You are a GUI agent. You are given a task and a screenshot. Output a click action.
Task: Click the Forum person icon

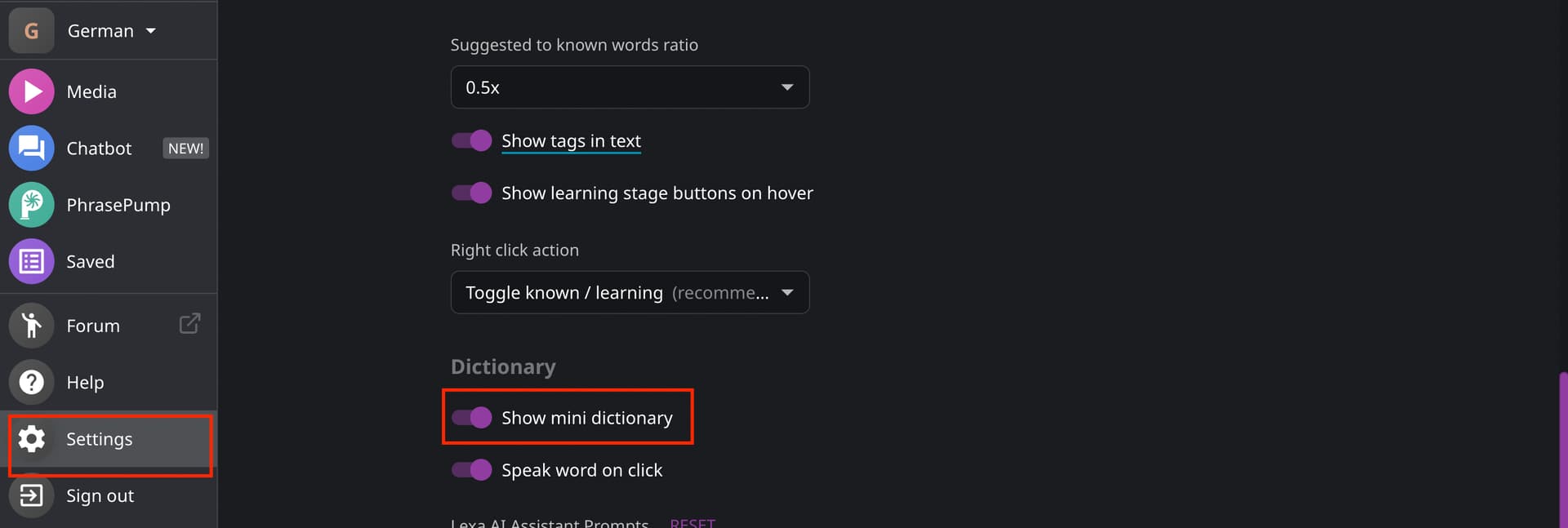(x=31, y=326)
